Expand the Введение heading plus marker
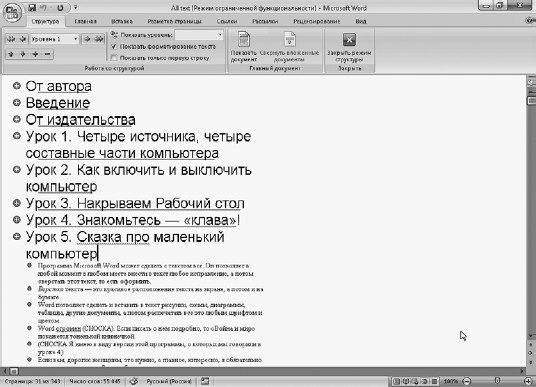 click(17, 102)
